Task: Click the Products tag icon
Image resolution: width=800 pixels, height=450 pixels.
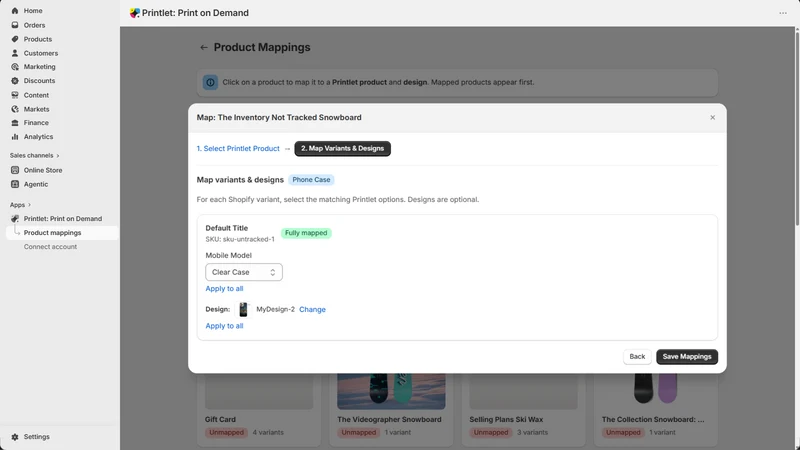Action: pos(15,39)
